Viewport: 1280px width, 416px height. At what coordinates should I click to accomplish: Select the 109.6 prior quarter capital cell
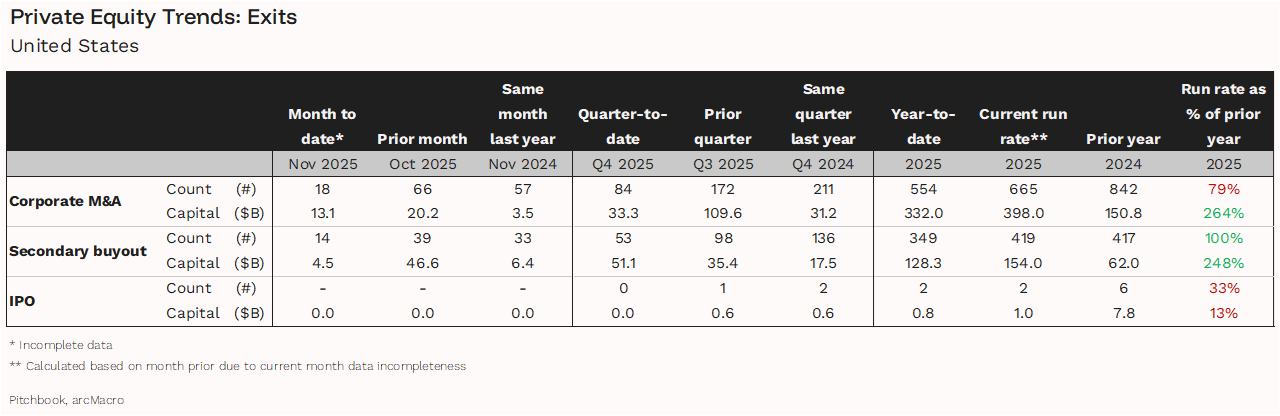[x=722, y=213]
